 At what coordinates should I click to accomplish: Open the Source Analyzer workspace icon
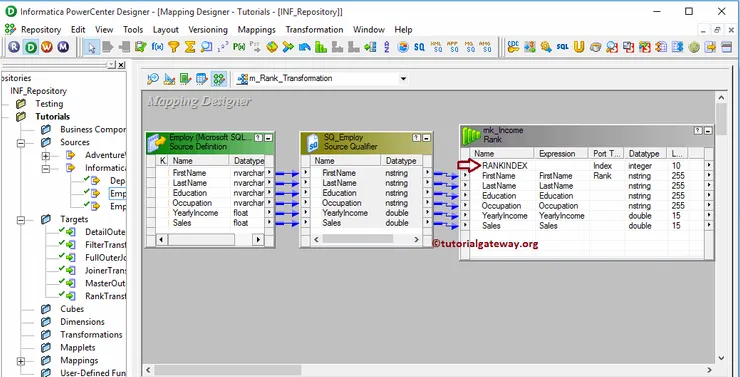pos(153,79)
